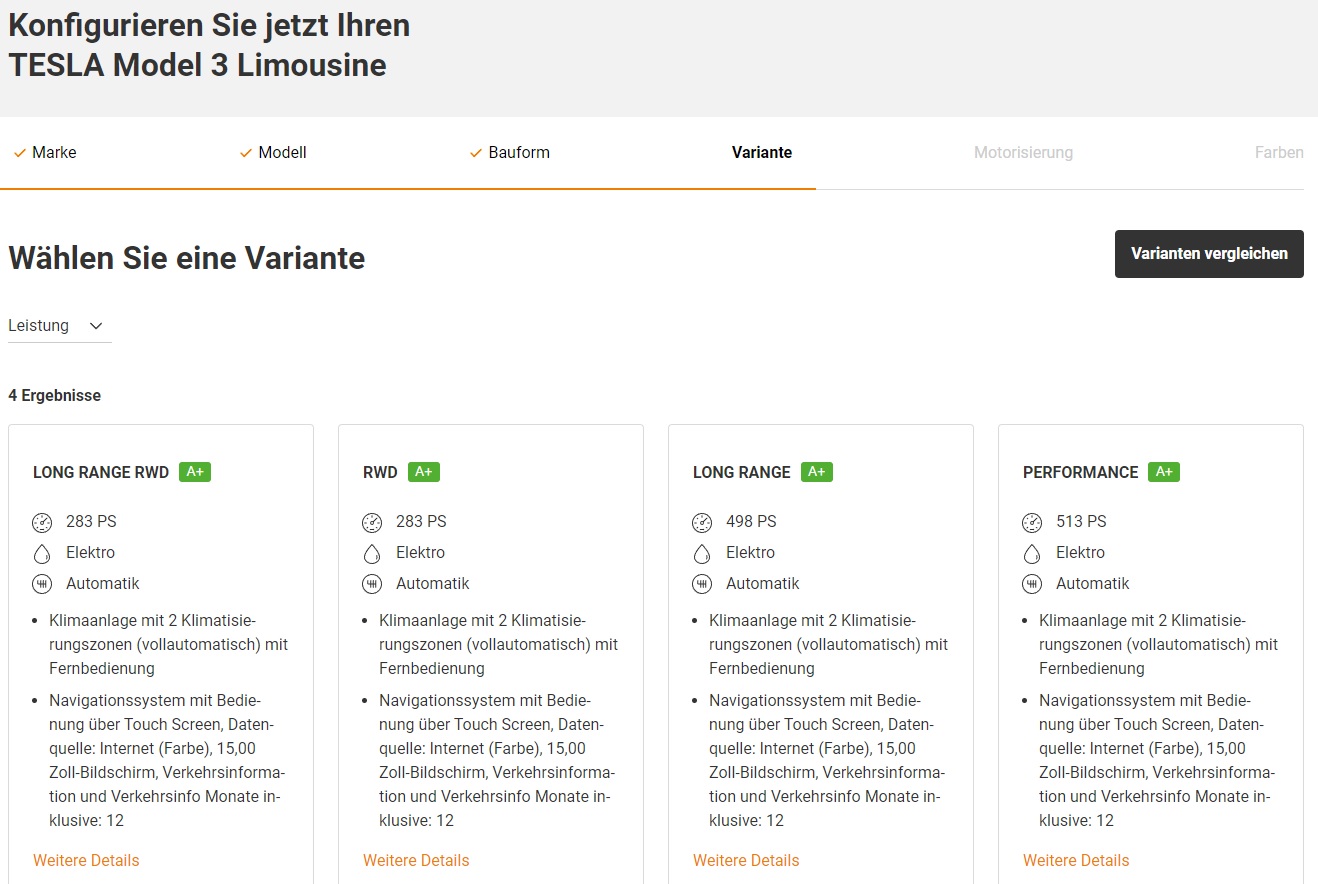Open the Leistung sort dropdown
Viewport: 1318px width, 884px height.
(57, 326)
